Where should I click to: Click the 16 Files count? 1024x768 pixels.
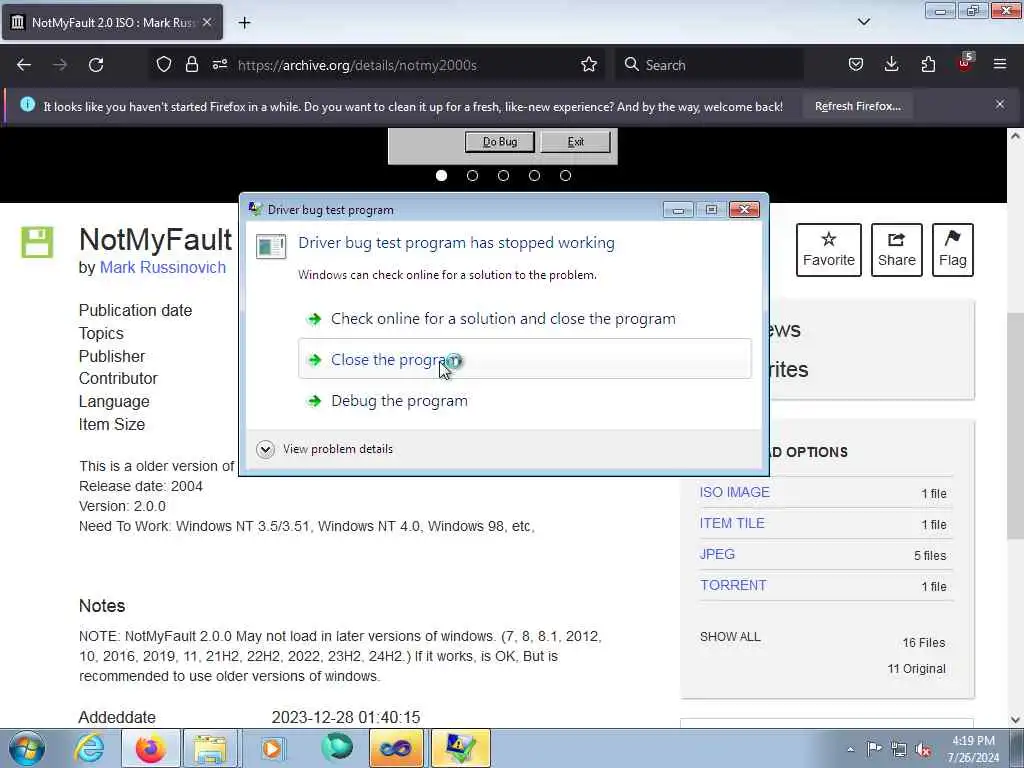923,643
